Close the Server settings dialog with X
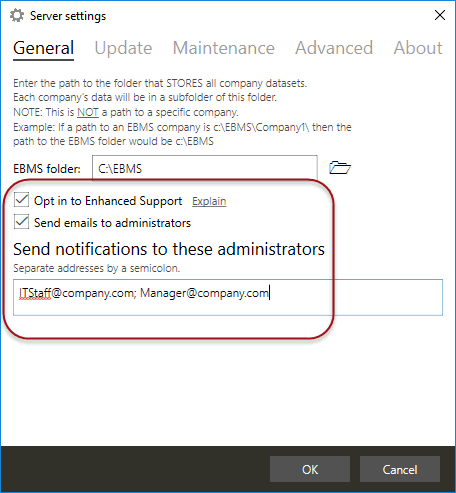This screenshot has height=493, width=456. 440,15
